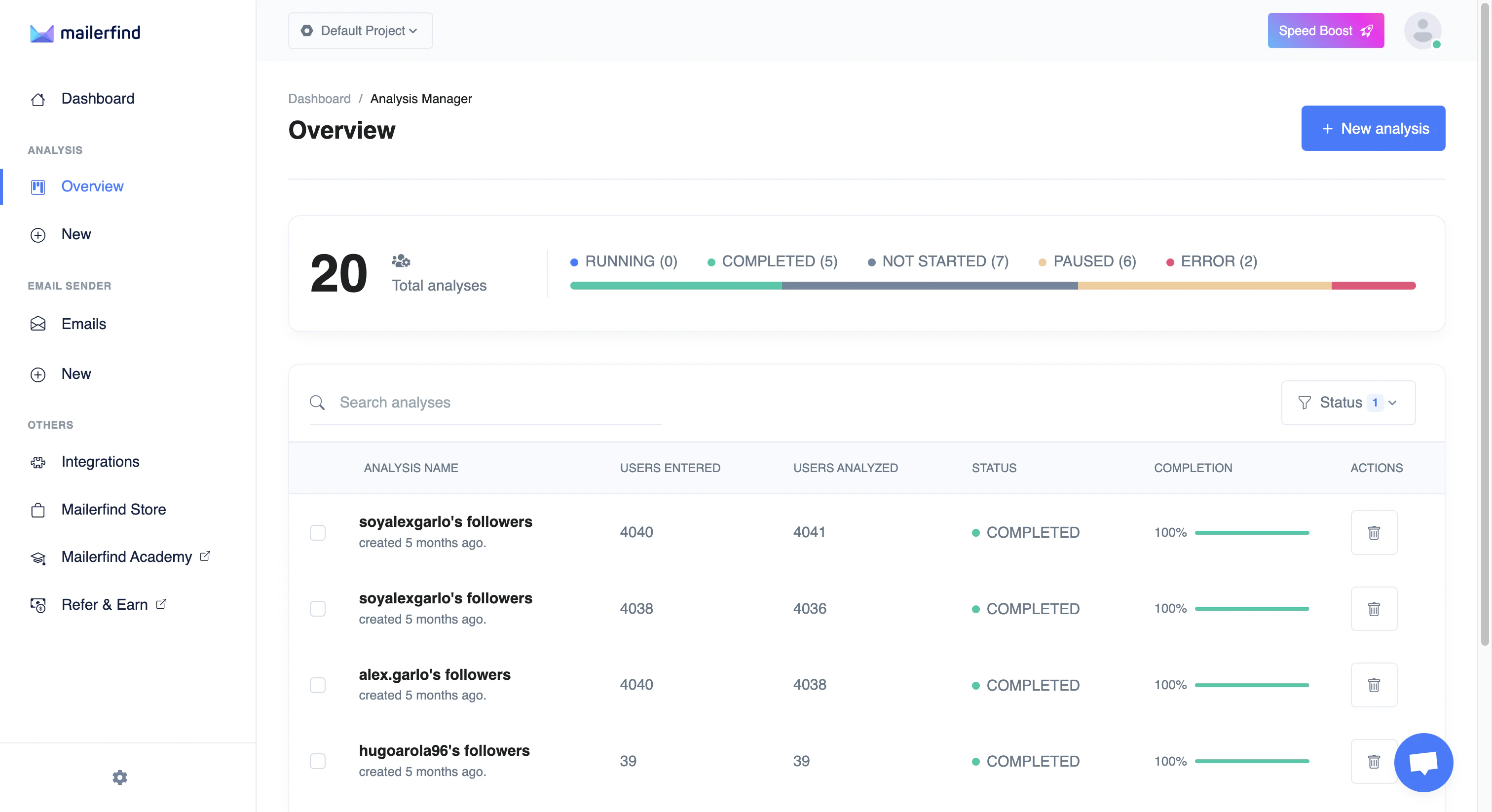1492x812 pixels.
Task: Delete soyalexgarlo's followers analysis via trash icon
Action: (x=1374, y=532)
